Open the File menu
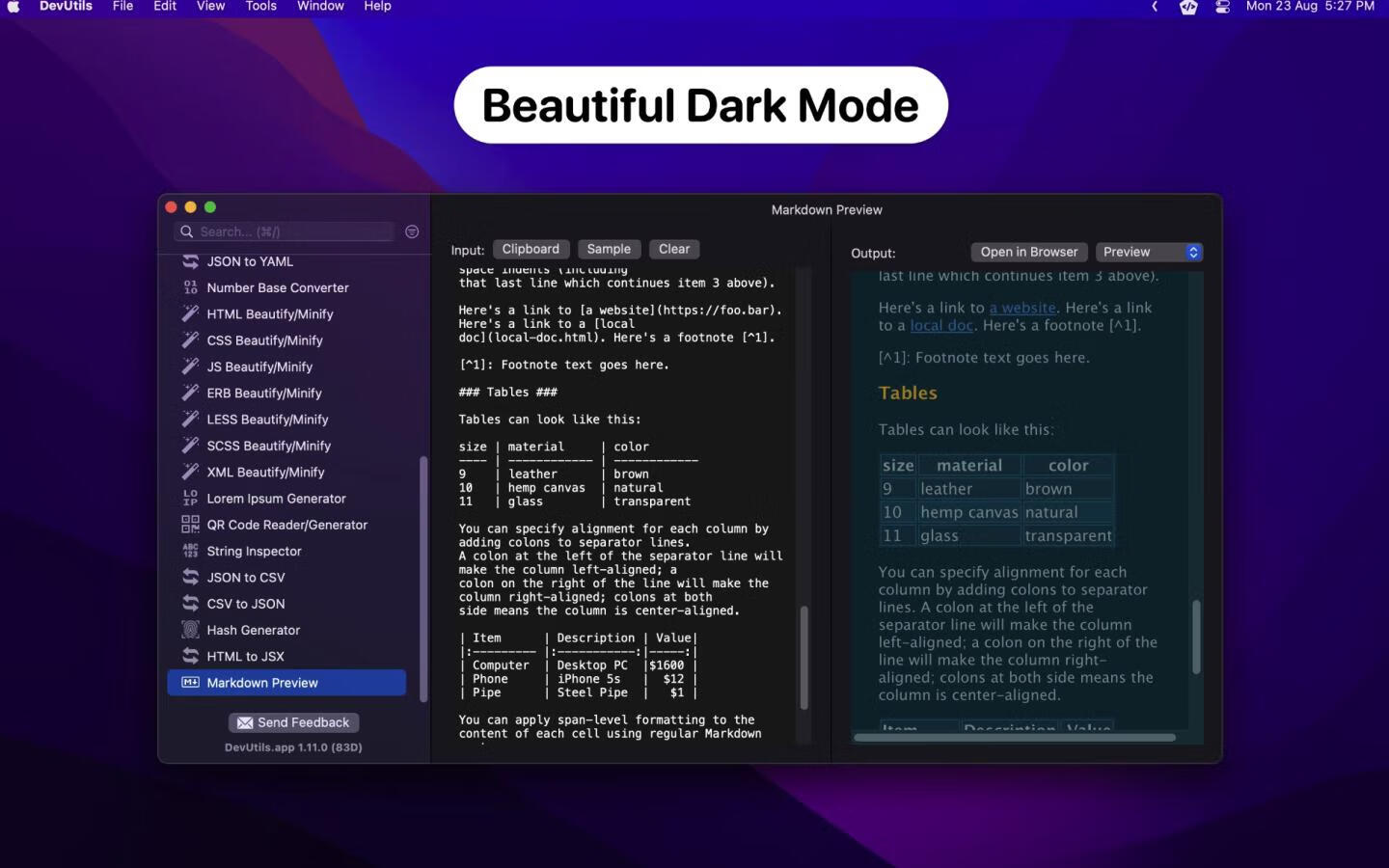This screenshot has height=868, width=1389. (x=123, y=6)
